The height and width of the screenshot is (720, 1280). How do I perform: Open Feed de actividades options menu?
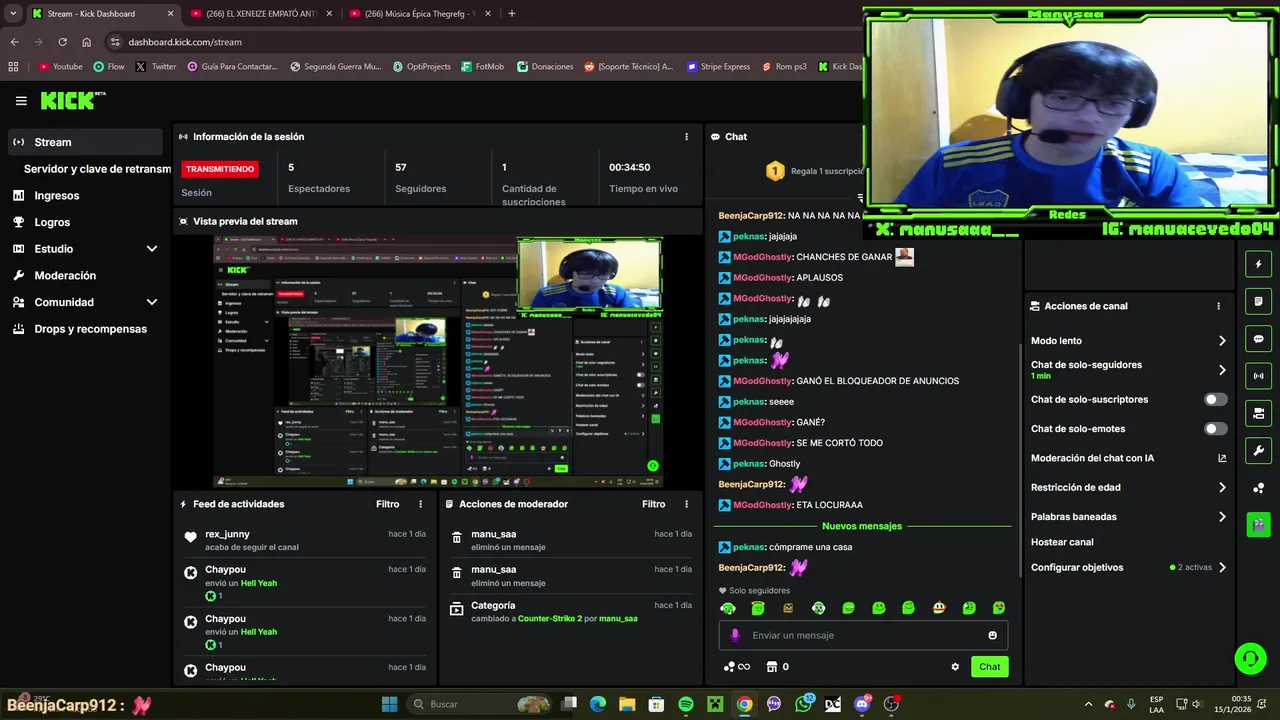point(420,504)
